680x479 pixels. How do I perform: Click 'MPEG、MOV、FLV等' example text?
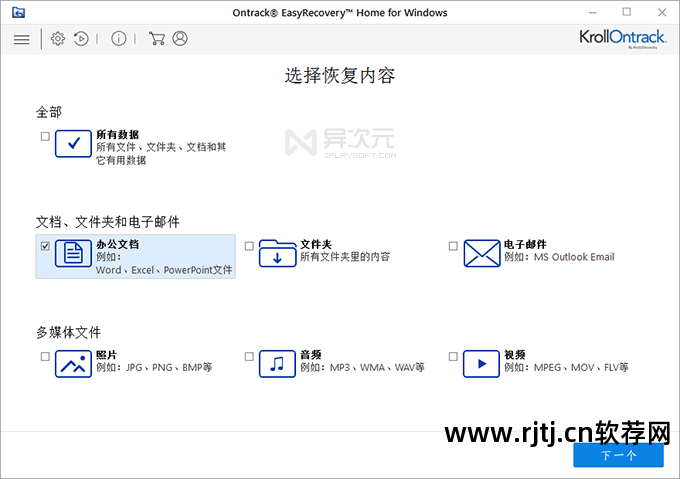click(581, 368)
